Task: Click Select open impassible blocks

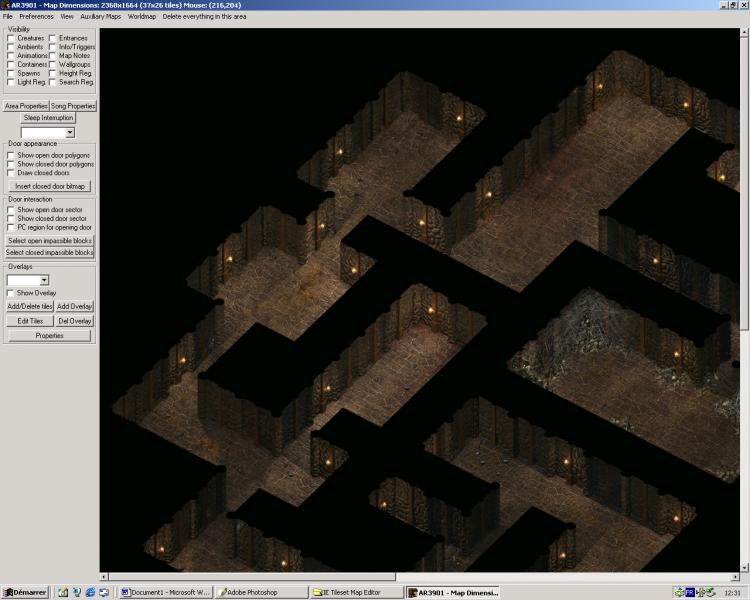Action: pos(50,241)
